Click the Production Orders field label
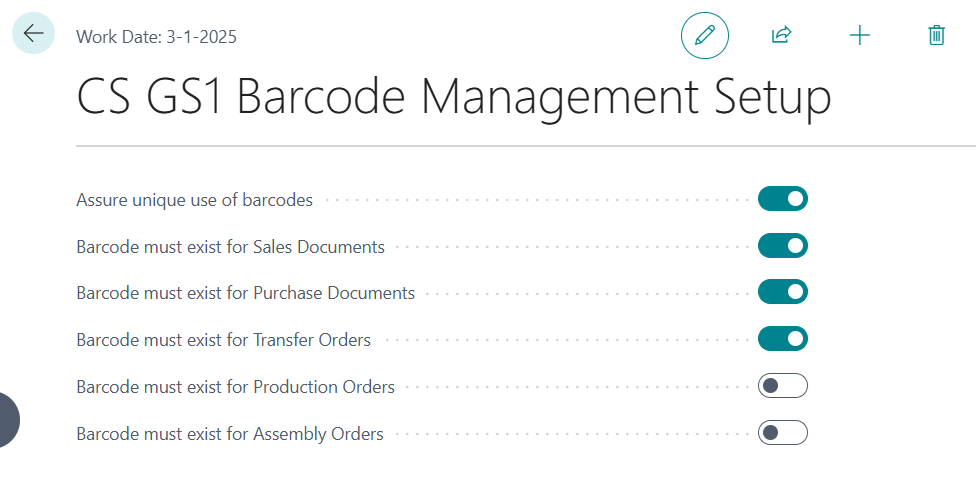Viewport: 976px width, 493px height. point(235,387)
